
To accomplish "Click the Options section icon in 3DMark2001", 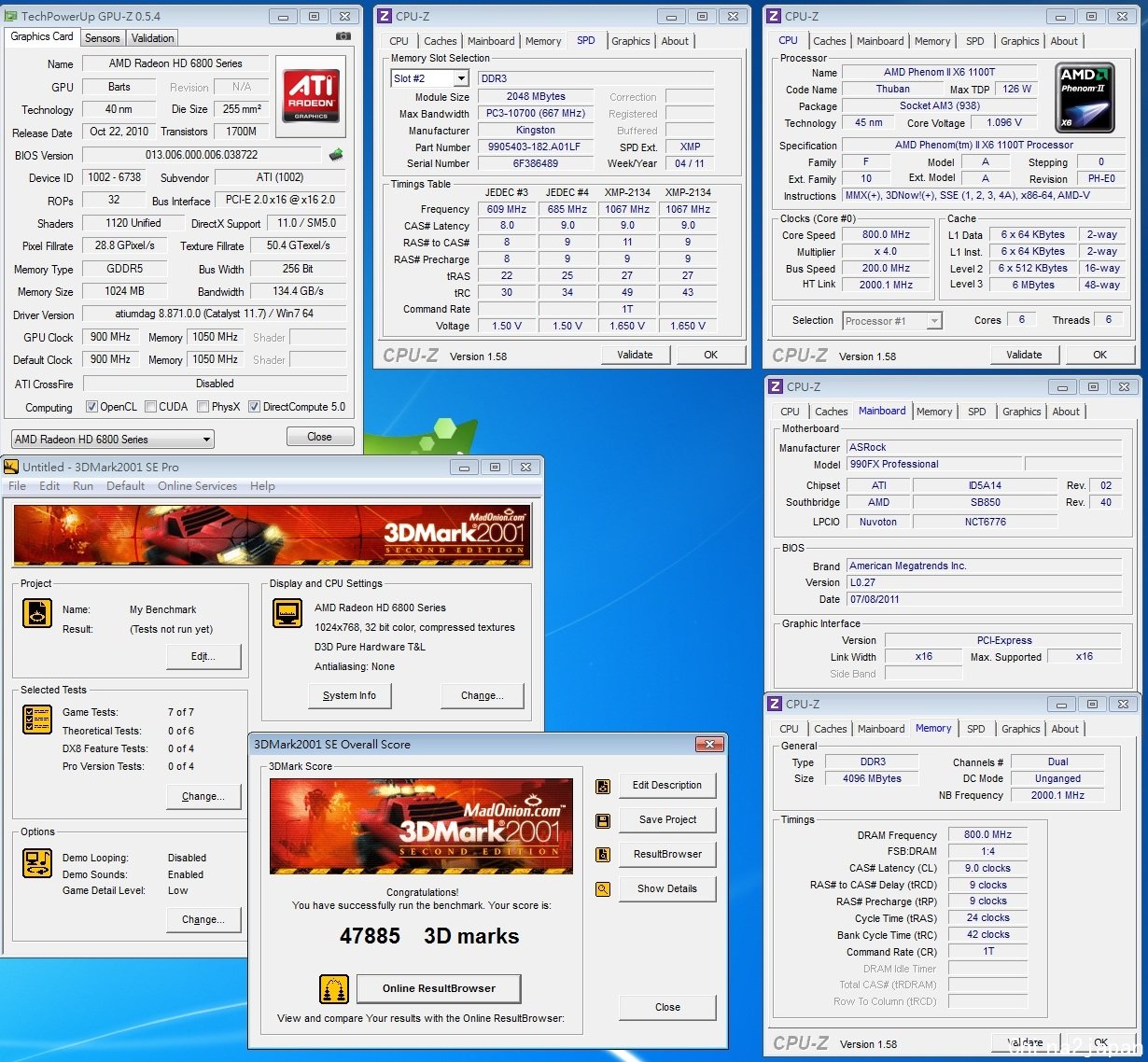I will click(x=37, y=862).
